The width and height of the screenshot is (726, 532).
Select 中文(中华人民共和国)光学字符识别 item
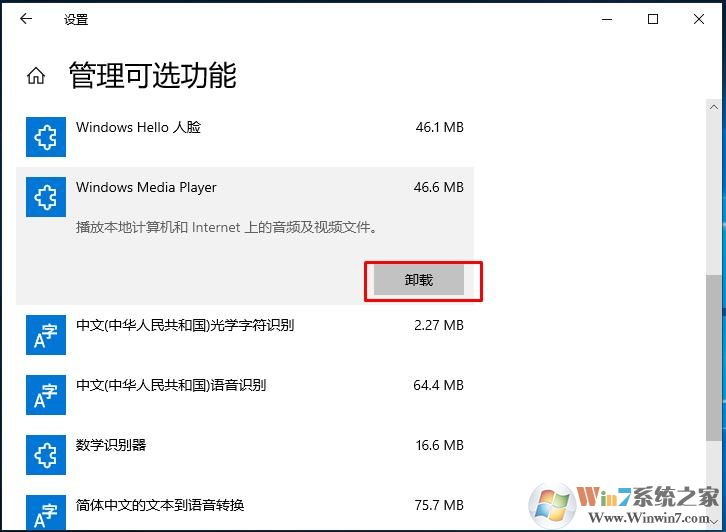185,325
